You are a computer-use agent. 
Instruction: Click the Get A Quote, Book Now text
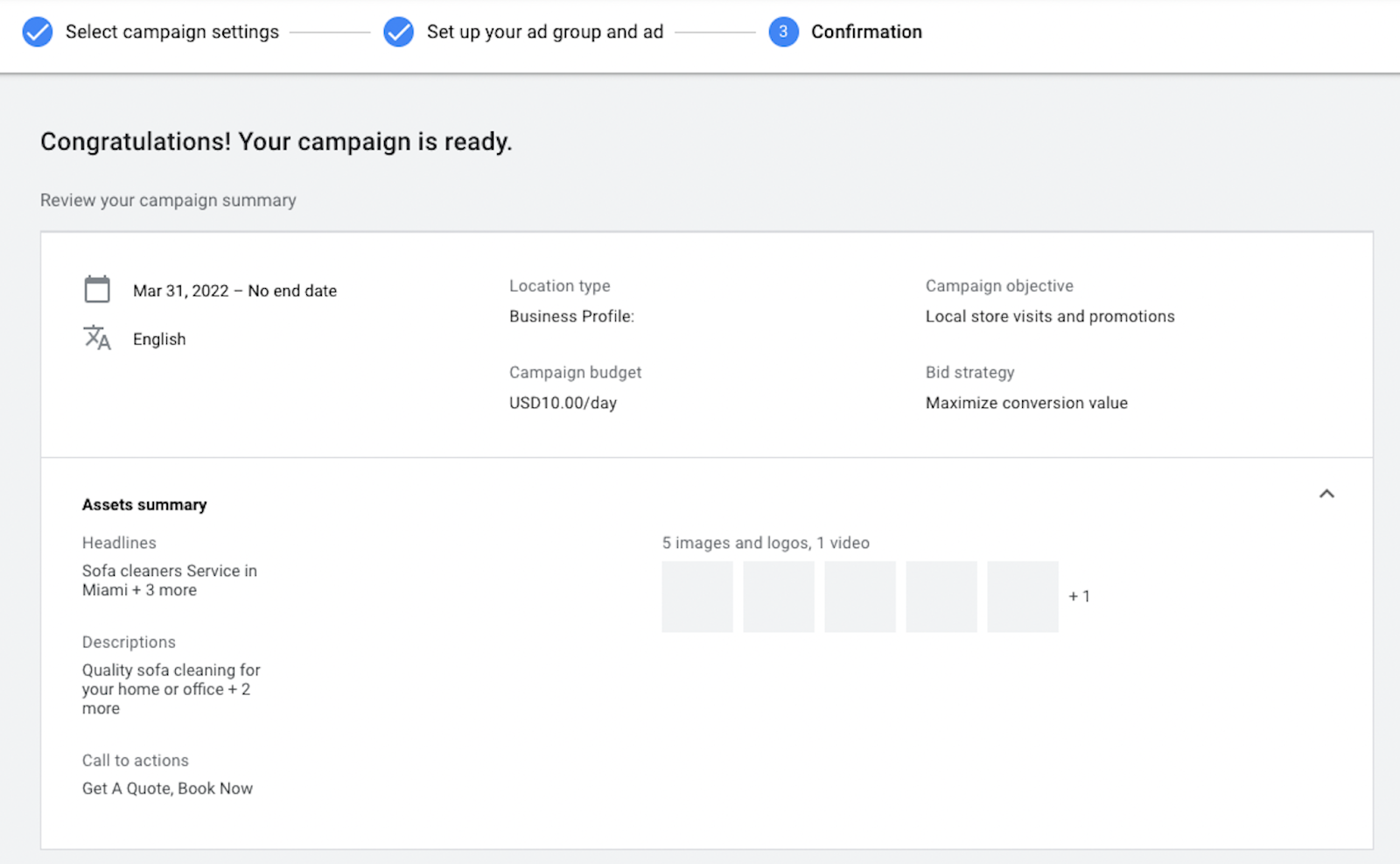coord(167,789)
